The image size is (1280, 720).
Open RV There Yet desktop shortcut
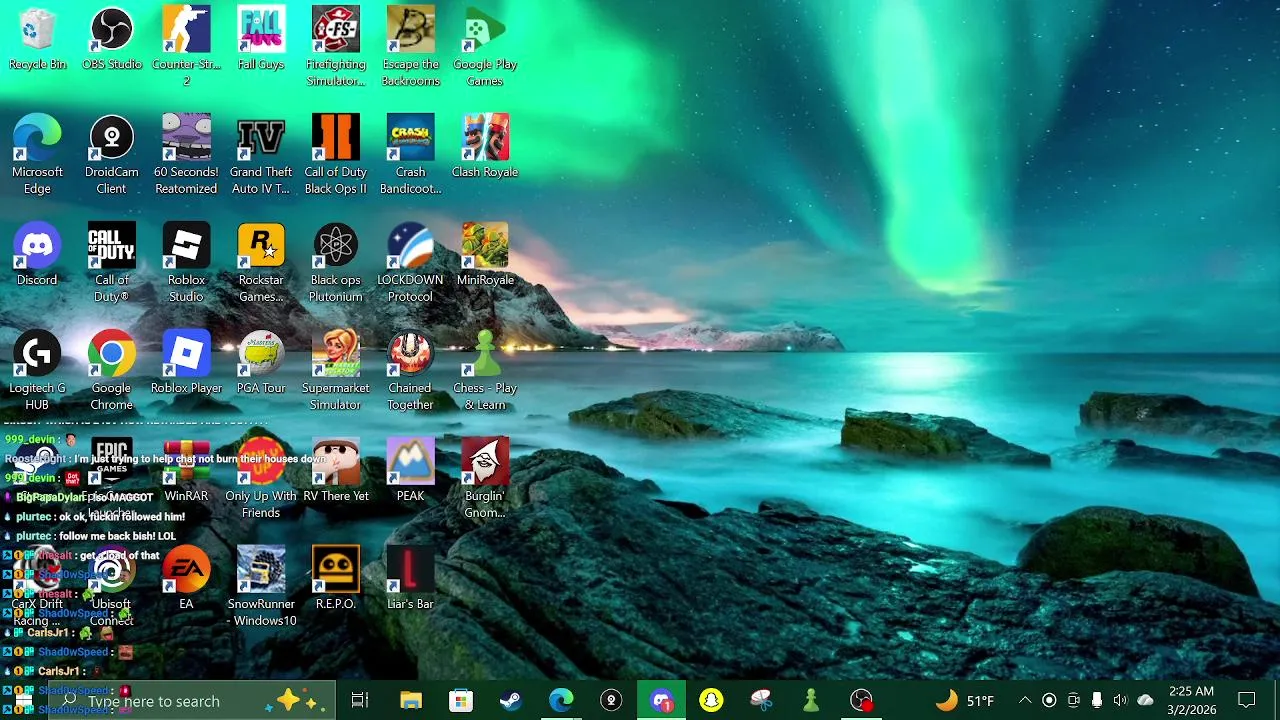336,471
